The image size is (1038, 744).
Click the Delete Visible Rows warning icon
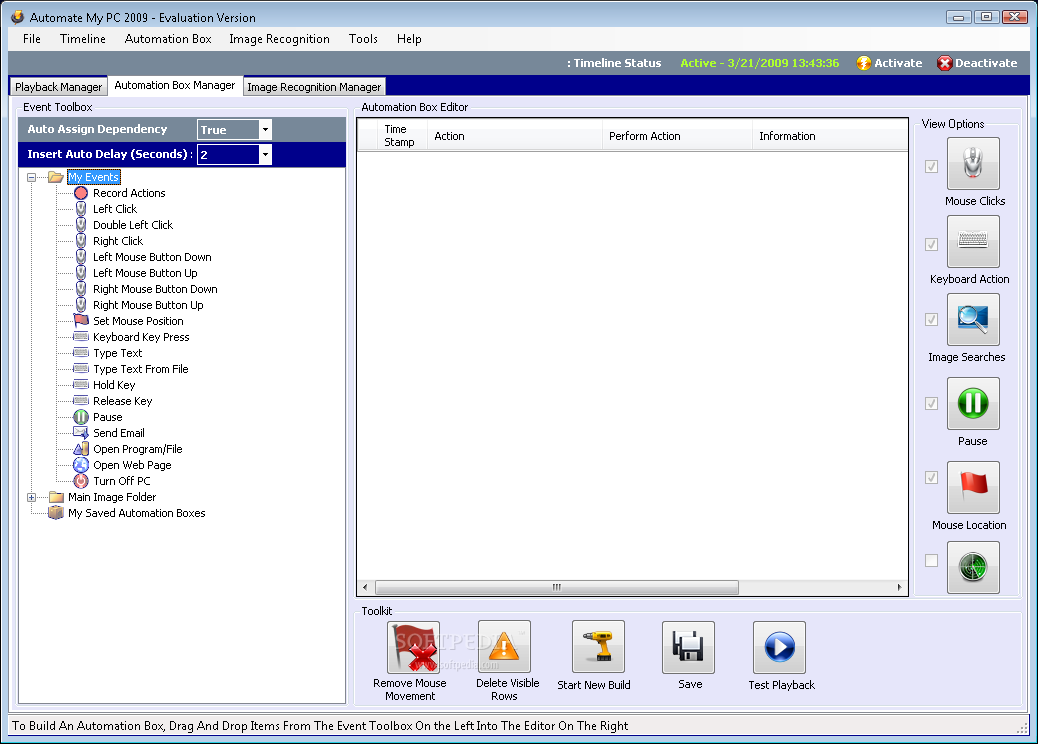[504, 647]
